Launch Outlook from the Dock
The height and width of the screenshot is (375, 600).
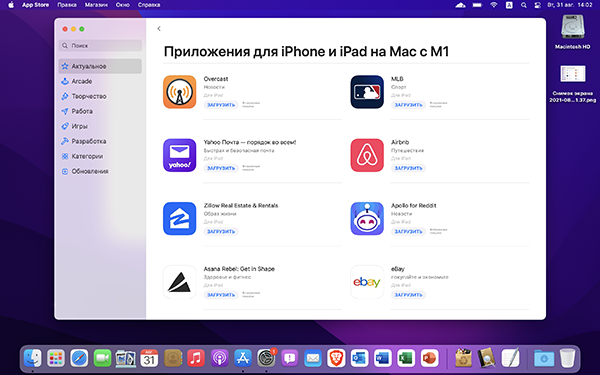(x=359, y=359)
